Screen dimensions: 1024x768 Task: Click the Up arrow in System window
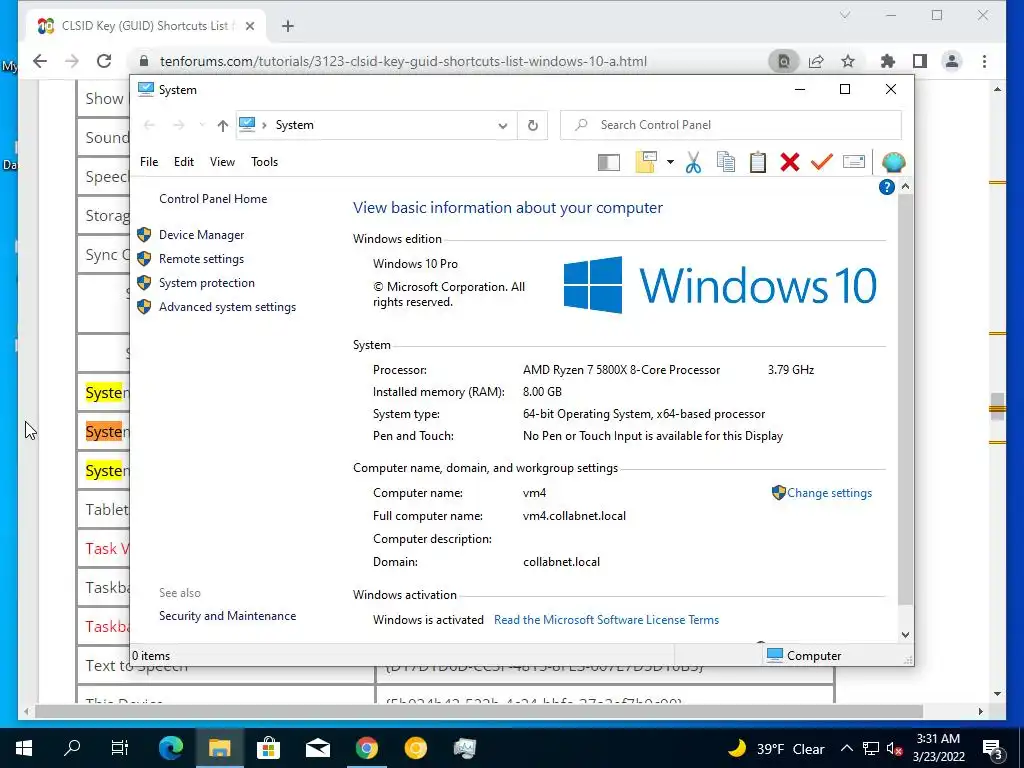(x=223, y=125)
